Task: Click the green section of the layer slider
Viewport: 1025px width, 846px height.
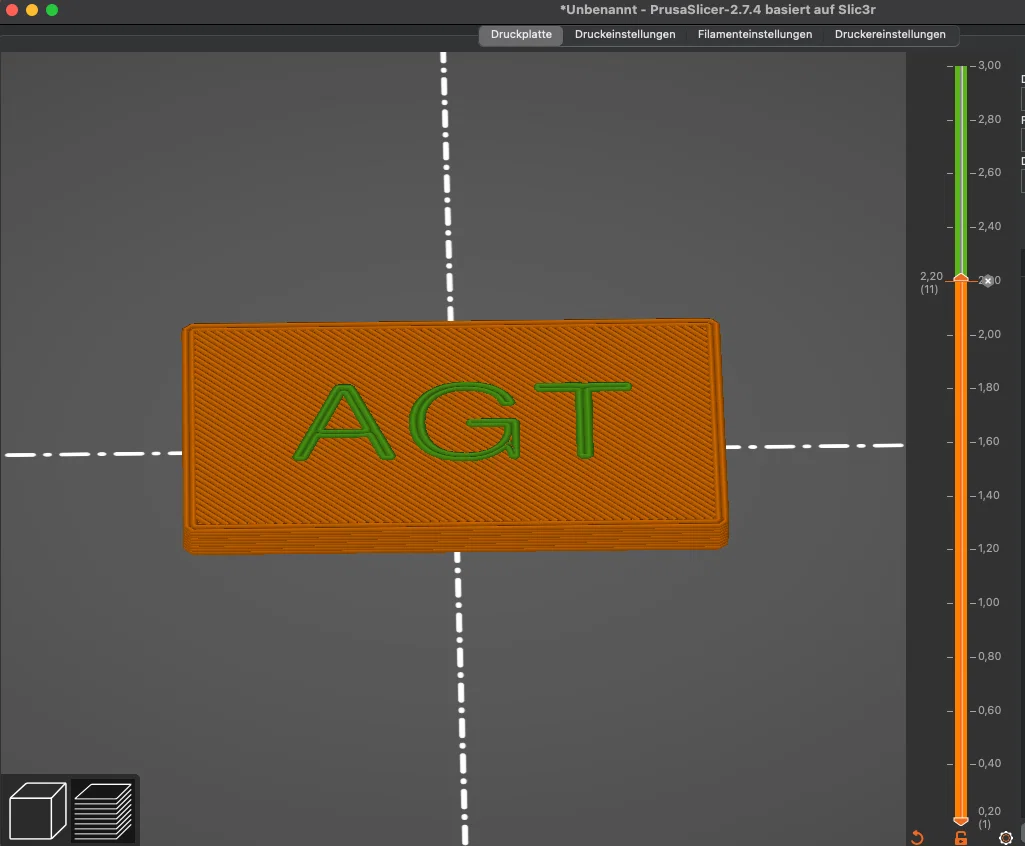Action: pos(961,170)
